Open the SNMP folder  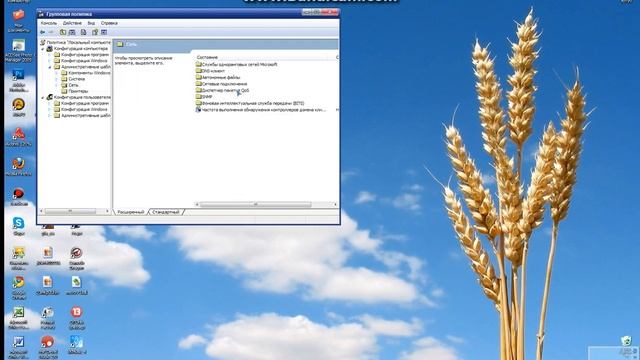click(x=204, y=97)
